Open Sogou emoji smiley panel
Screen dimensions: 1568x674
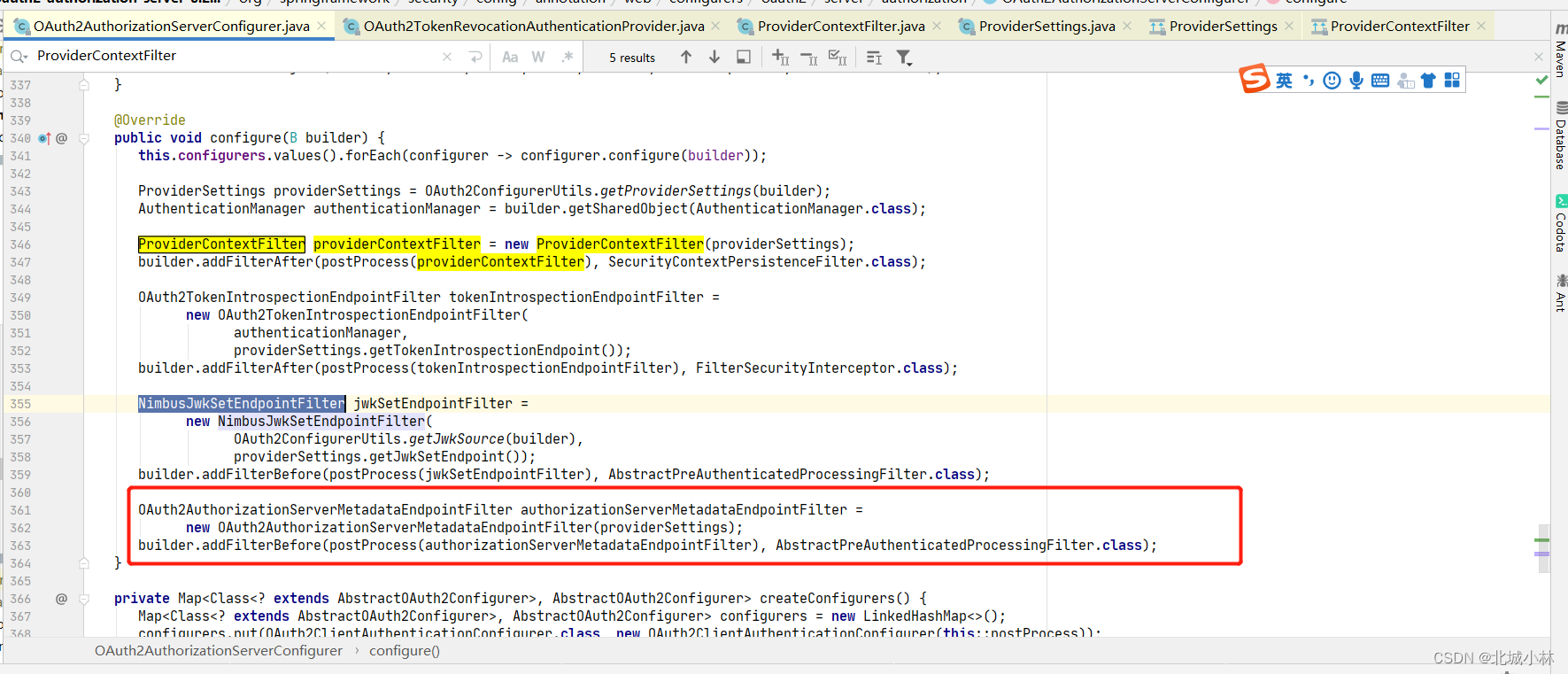(x=1332, y=81)
